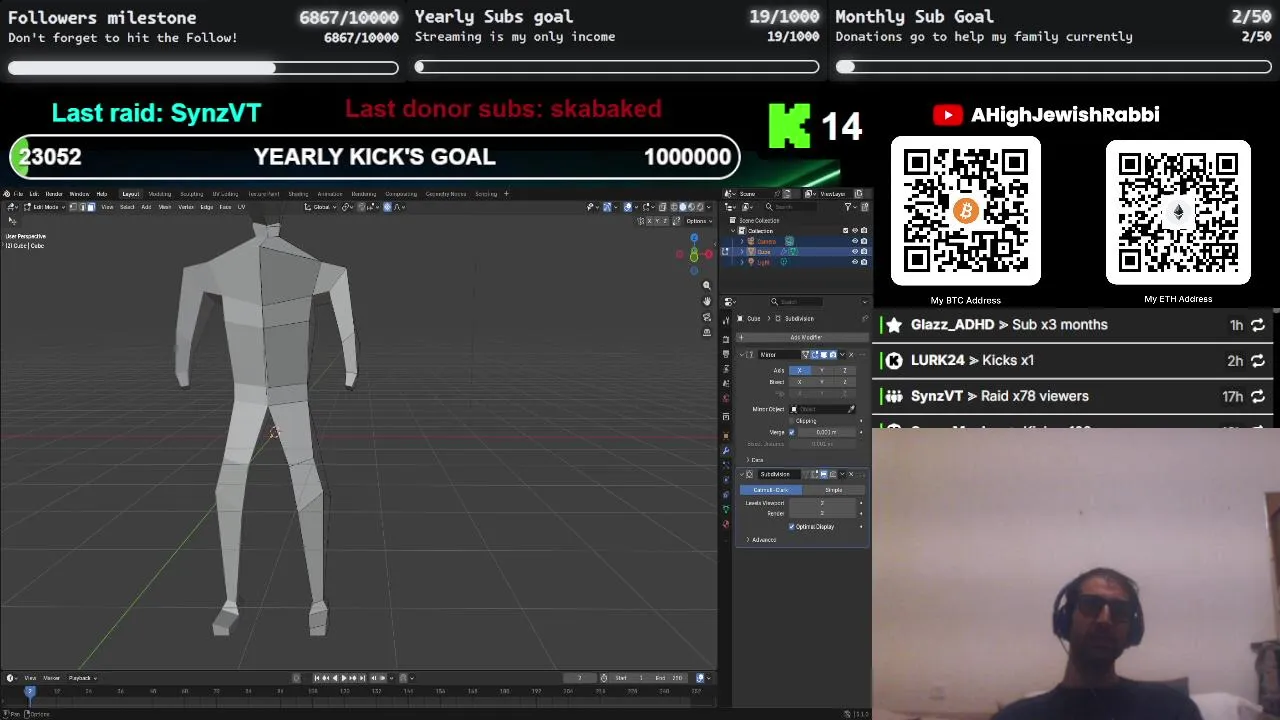Open the Modifiers wrench properties tab
Image resolution: width=1280 pixels, height=720 pixels.
[726, 451]
